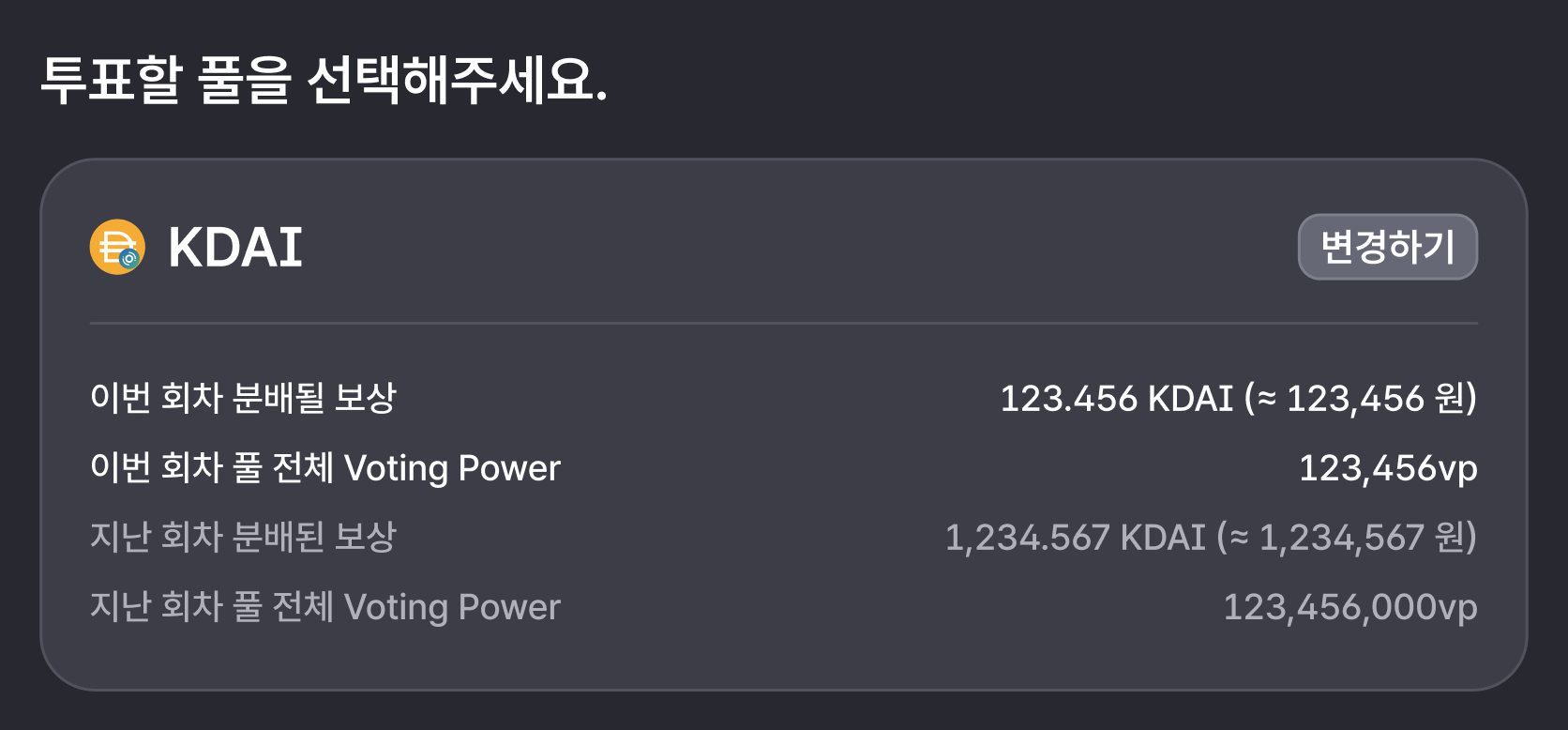Click the ≈ 1,234,567 원 won estimate
Viewport: 1568px width, 730px height.
pyautogui.click(x=1349, y=538)
